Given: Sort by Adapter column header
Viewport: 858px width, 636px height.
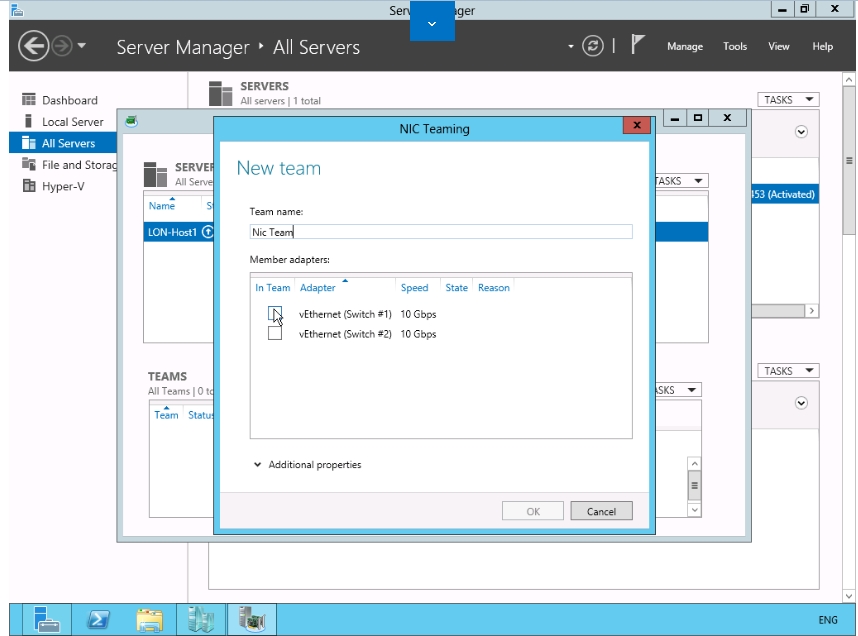Looking at the screenshot, I should coord(317,288).
